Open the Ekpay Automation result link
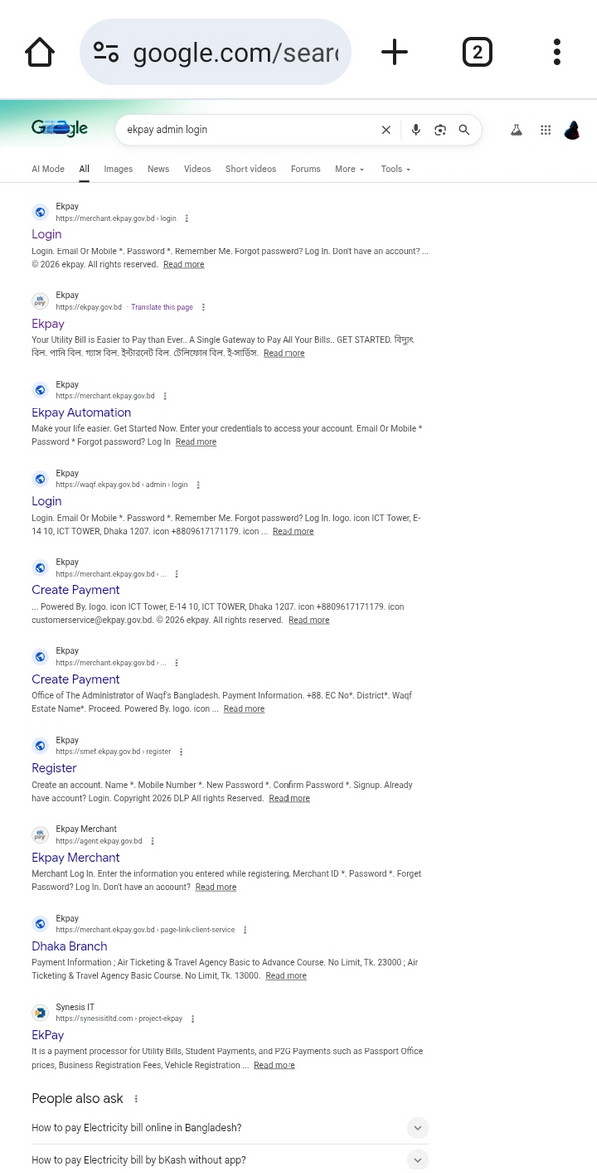 click(81, 412)
